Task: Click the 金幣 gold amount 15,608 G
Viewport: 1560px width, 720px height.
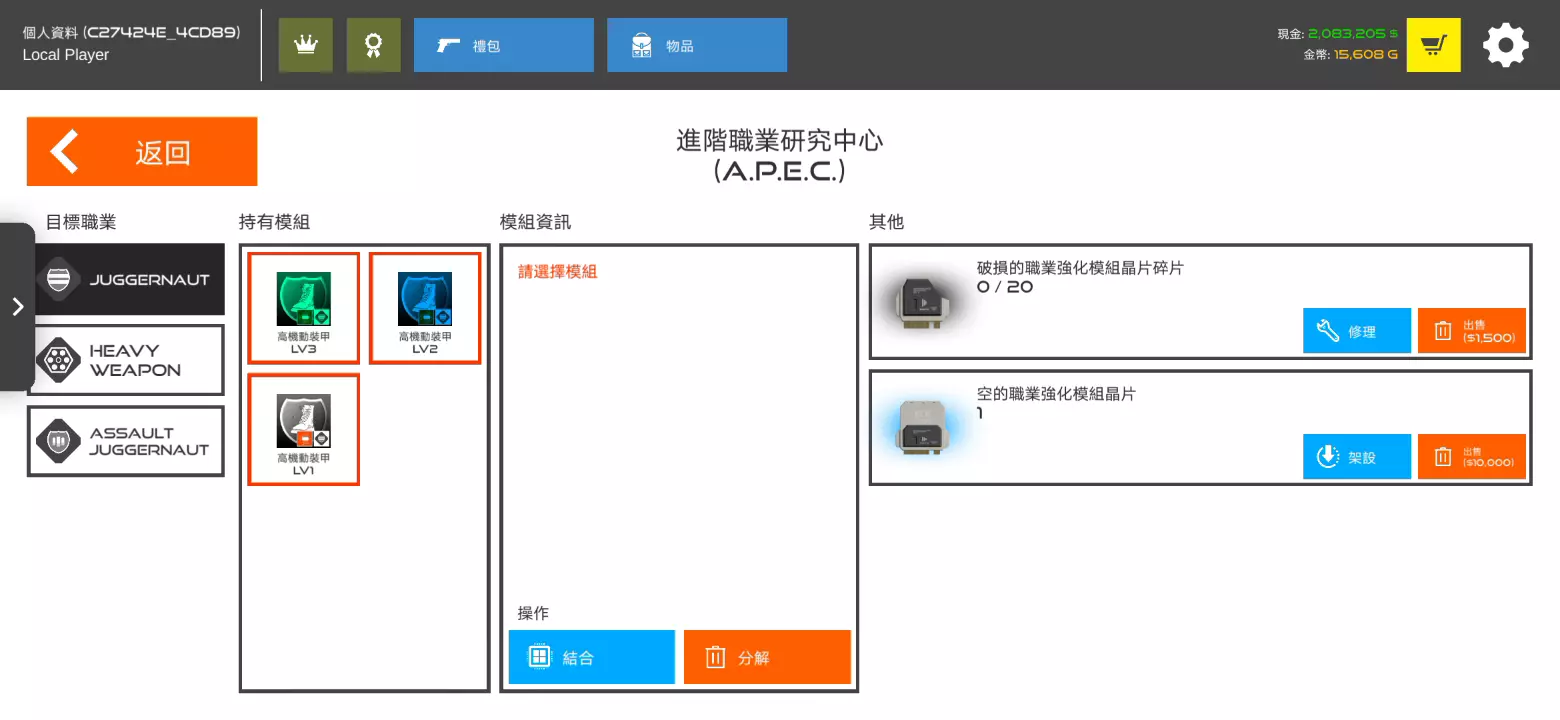Action: [x=1366, y=54]
